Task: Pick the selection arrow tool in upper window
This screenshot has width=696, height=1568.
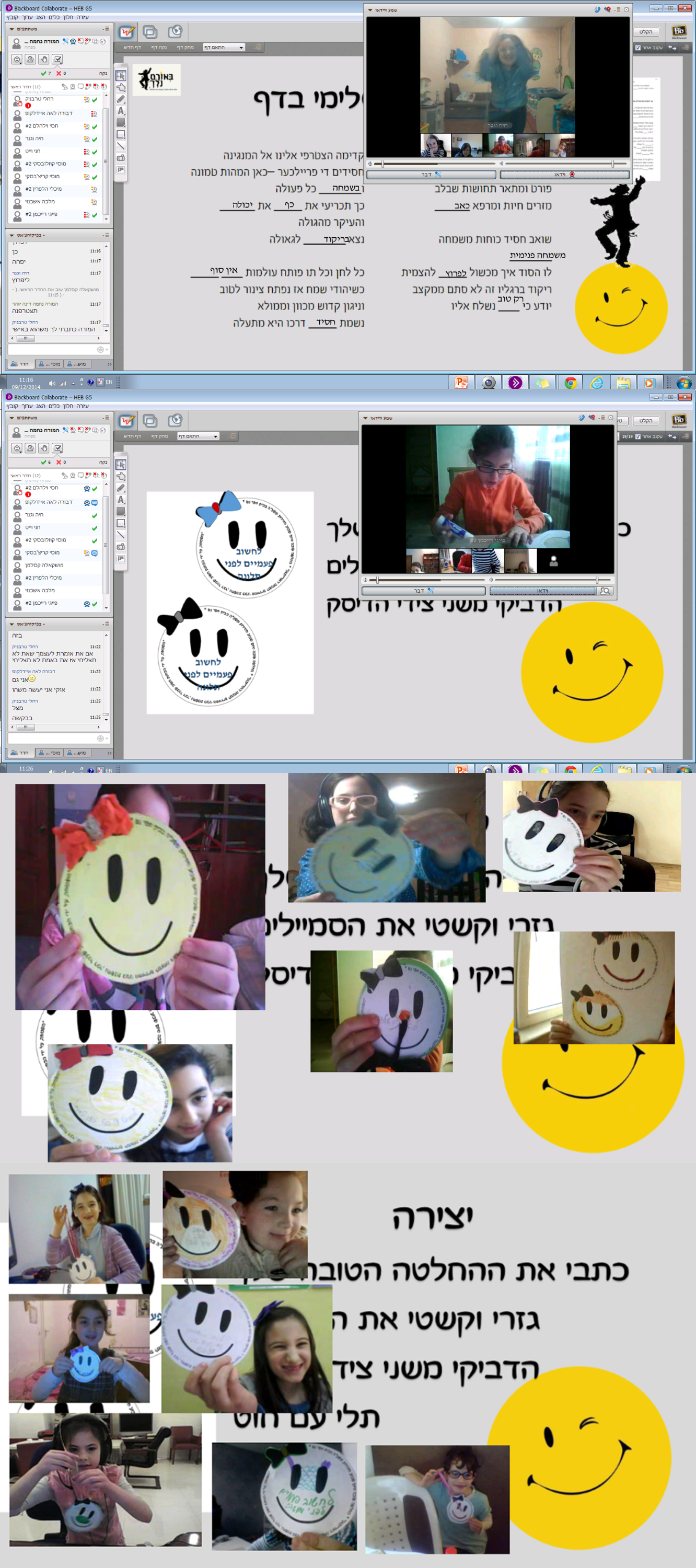Action: (121, 76)
